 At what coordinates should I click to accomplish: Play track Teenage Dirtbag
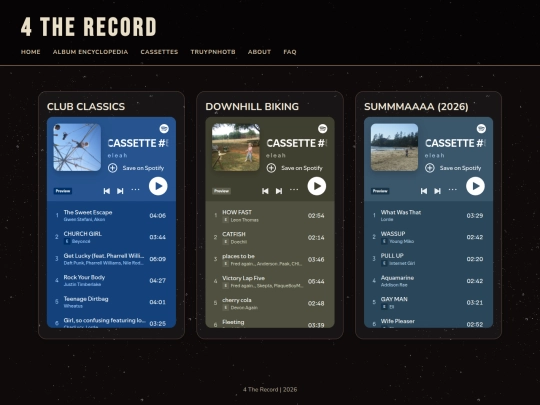[112, 302]
